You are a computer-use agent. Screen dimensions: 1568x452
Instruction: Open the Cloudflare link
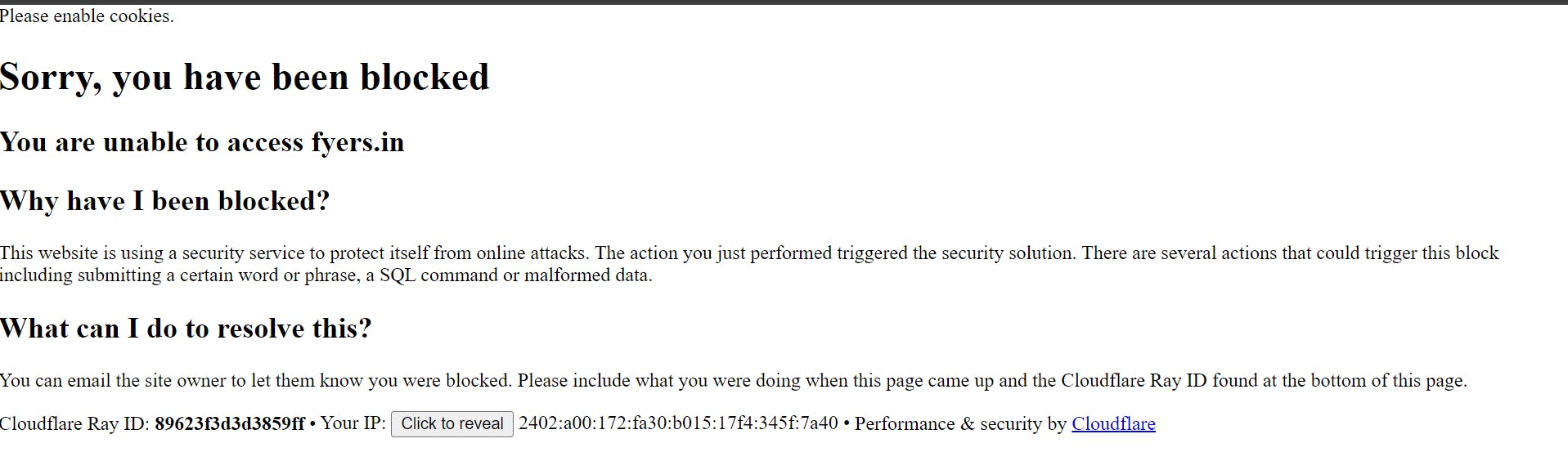[1113, 423]
